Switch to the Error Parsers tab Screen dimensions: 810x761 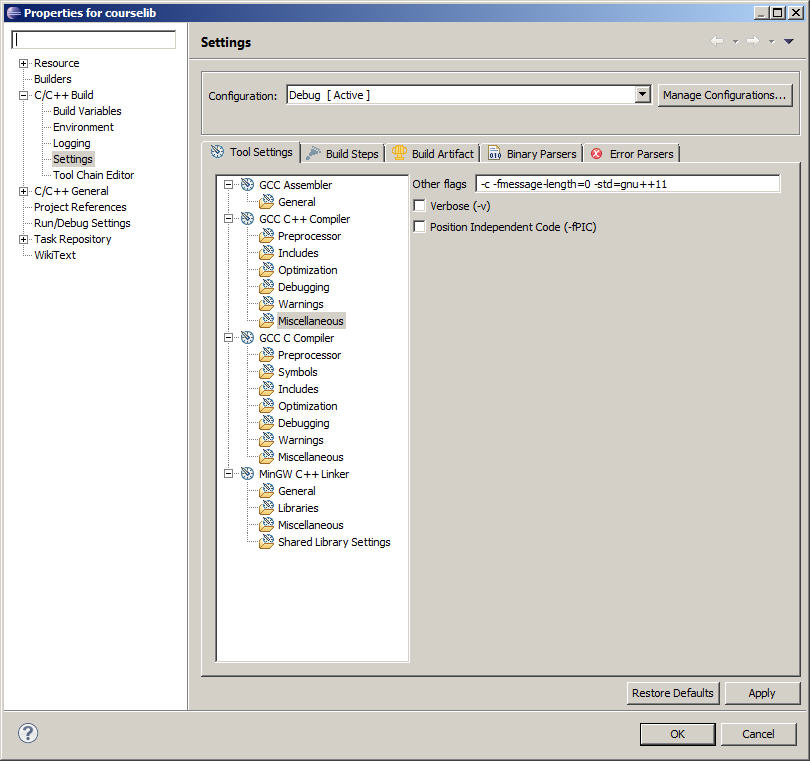tap(634, 154)
